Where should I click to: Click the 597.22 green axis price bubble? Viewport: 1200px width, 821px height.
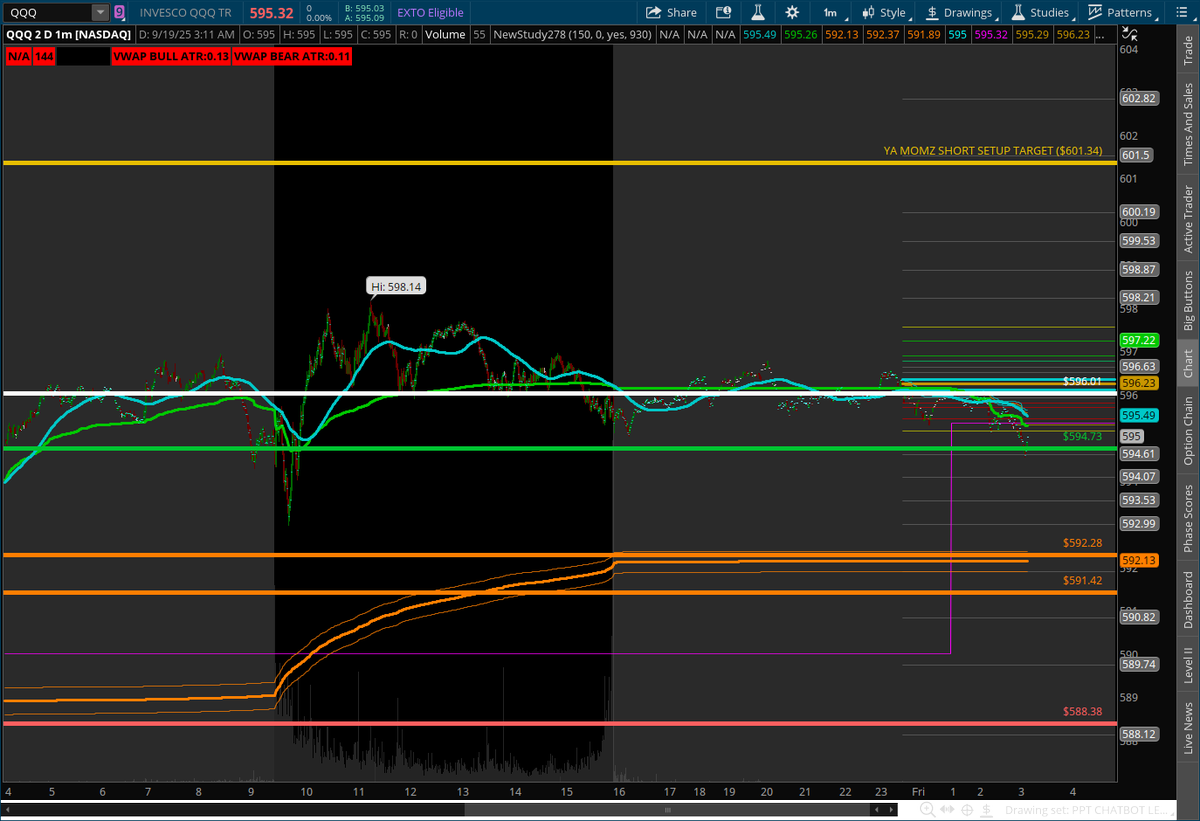click(1140, 340)
